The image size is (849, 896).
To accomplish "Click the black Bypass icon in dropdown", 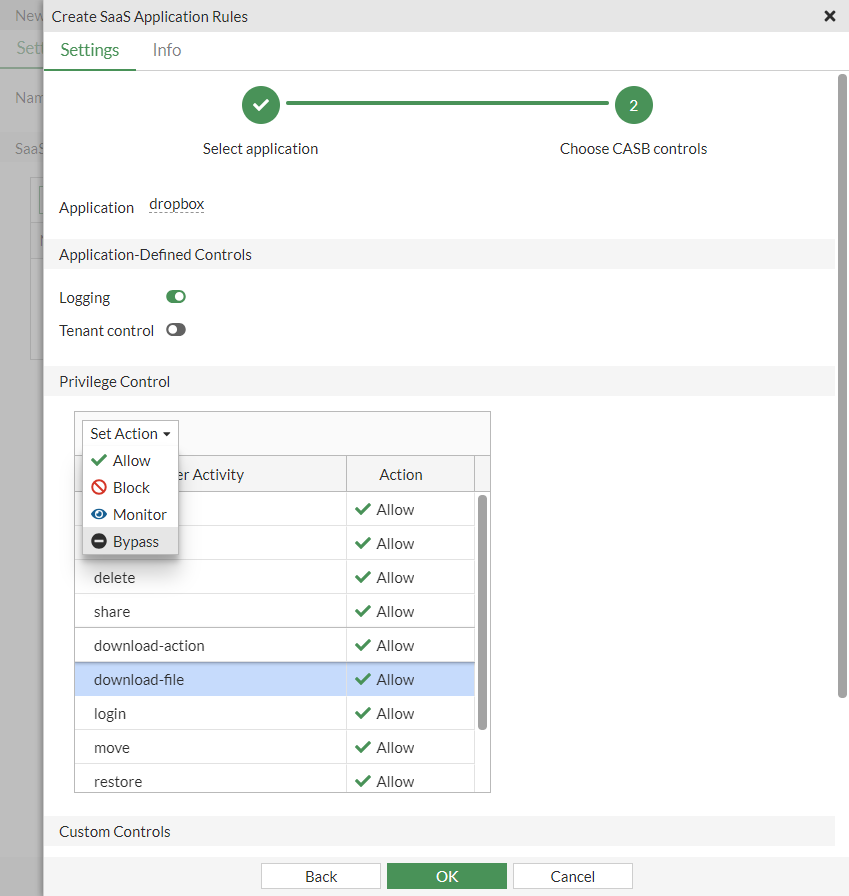I will pos(98,542).
